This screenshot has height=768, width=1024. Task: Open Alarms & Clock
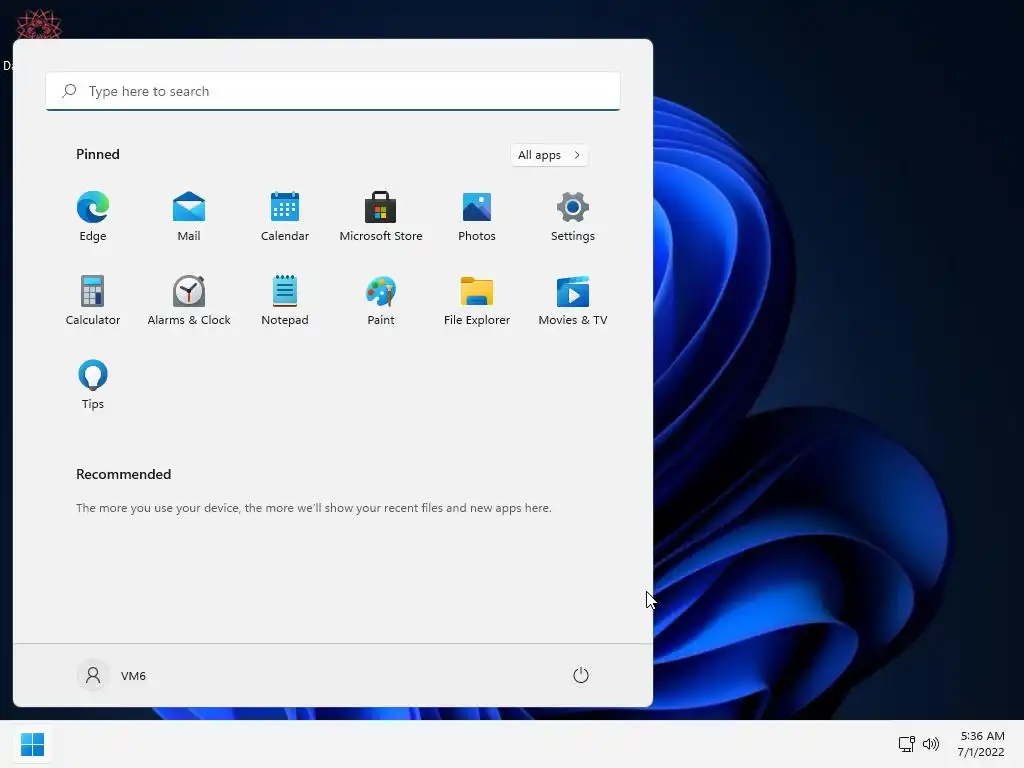(189, 301)
